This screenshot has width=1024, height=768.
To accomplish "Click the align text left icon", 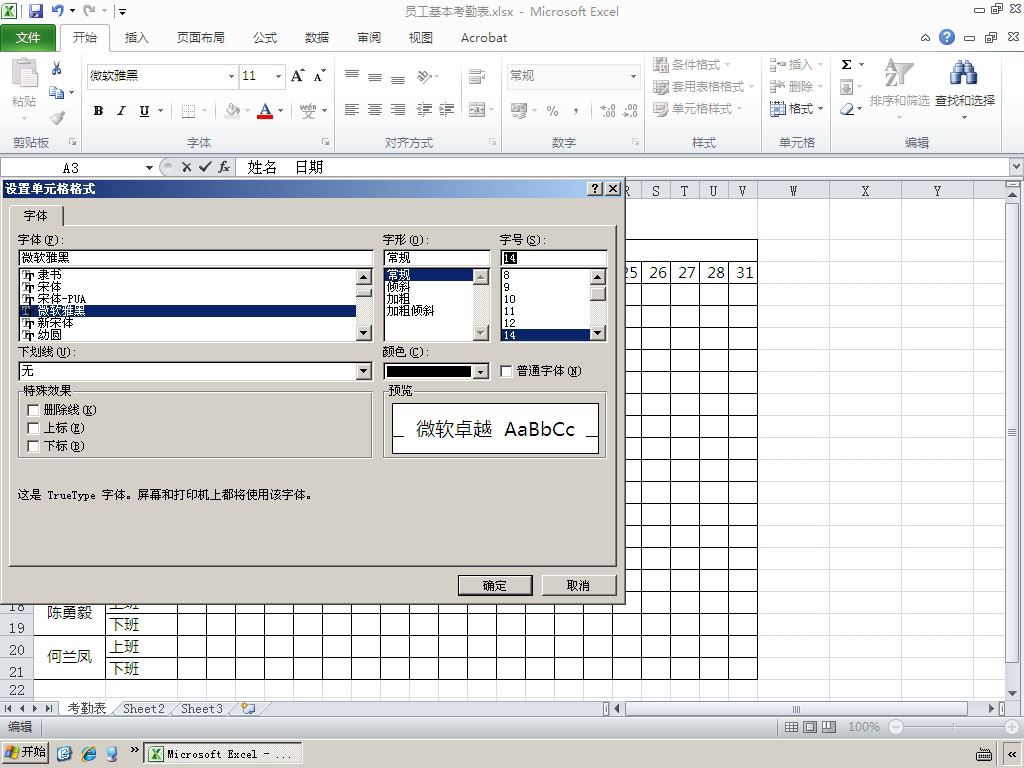I will point(352,110).
